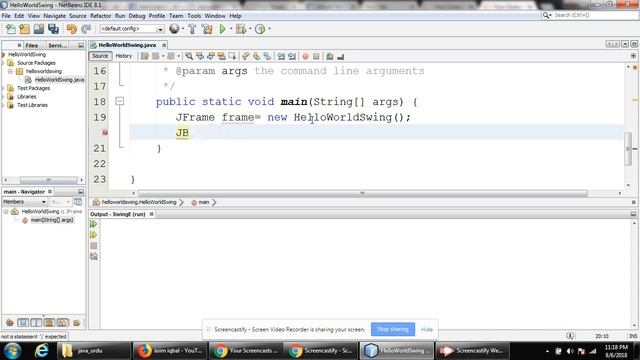Click the Save All toolbar icon
This screenshot has height=360, width=640.
[x=53, y=29]
